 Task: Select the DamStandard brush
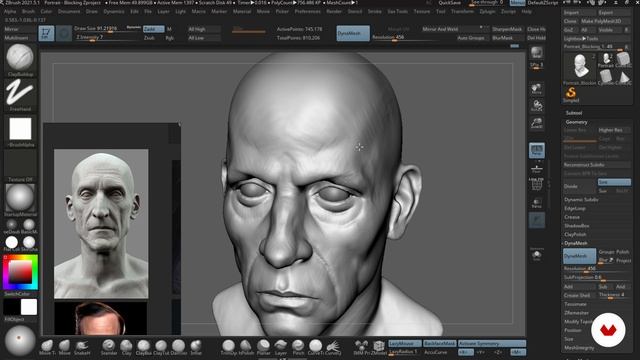(178, 347)
